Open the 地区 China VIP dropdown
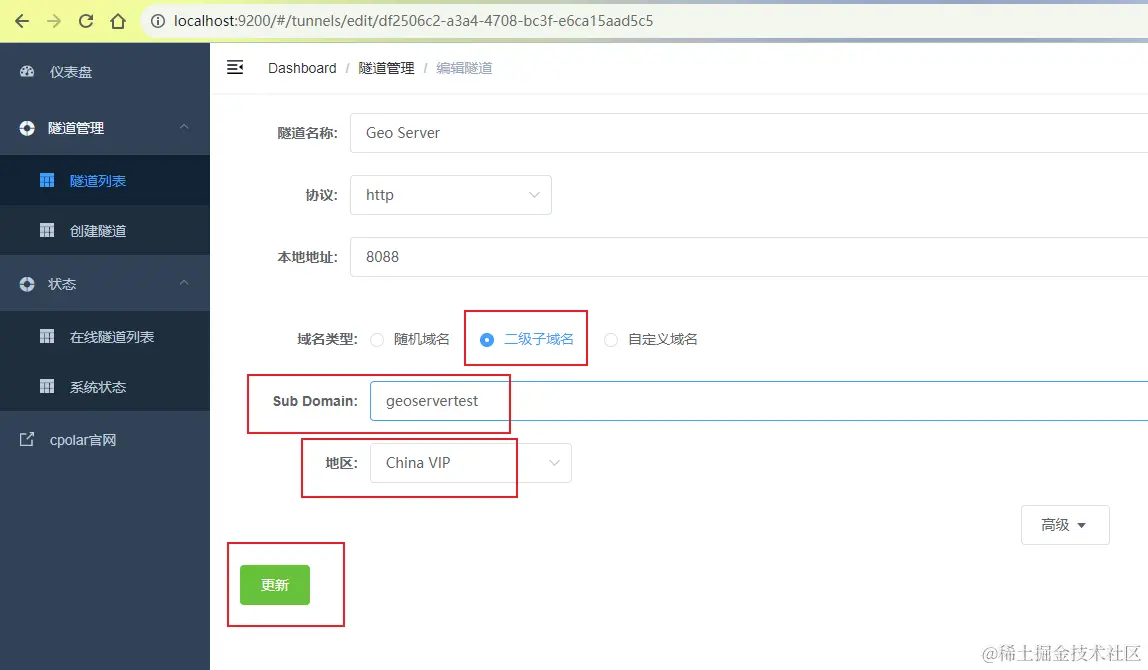1148x670 pixels. click(471, 463)
